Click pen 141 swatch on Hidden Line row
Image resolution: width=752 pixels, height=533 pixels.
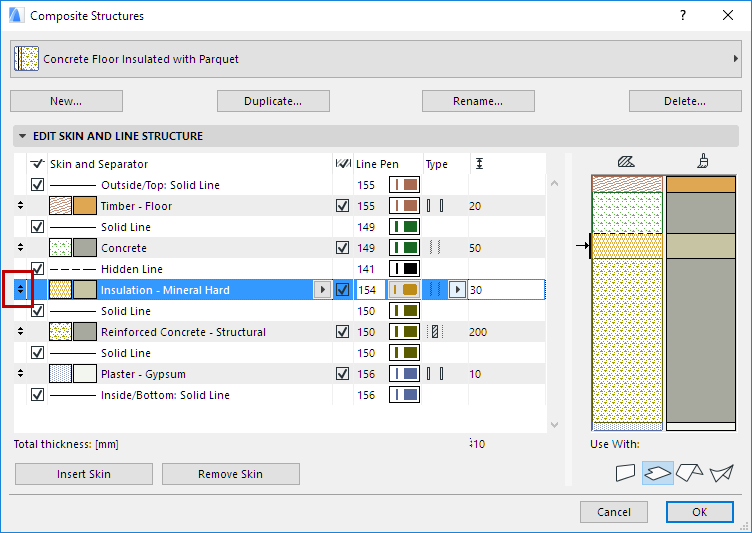(404, 269)
